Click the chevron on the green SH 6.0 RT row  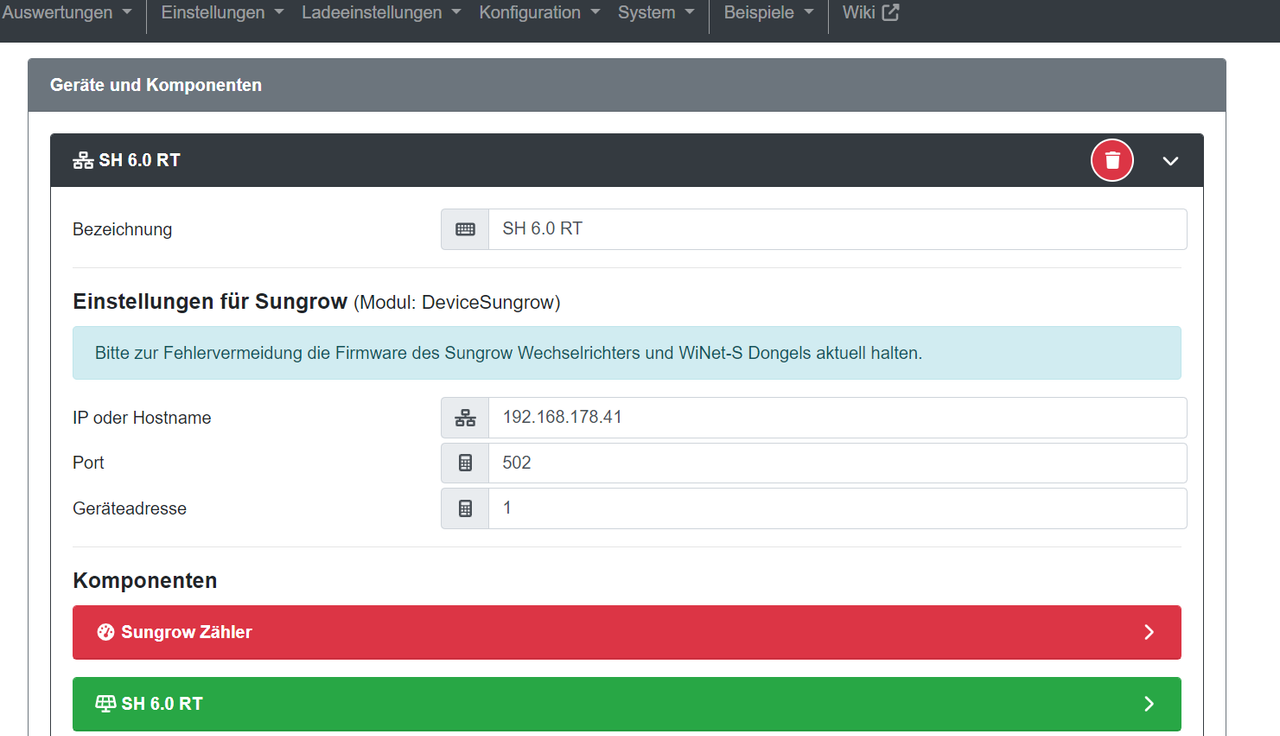1149,704
